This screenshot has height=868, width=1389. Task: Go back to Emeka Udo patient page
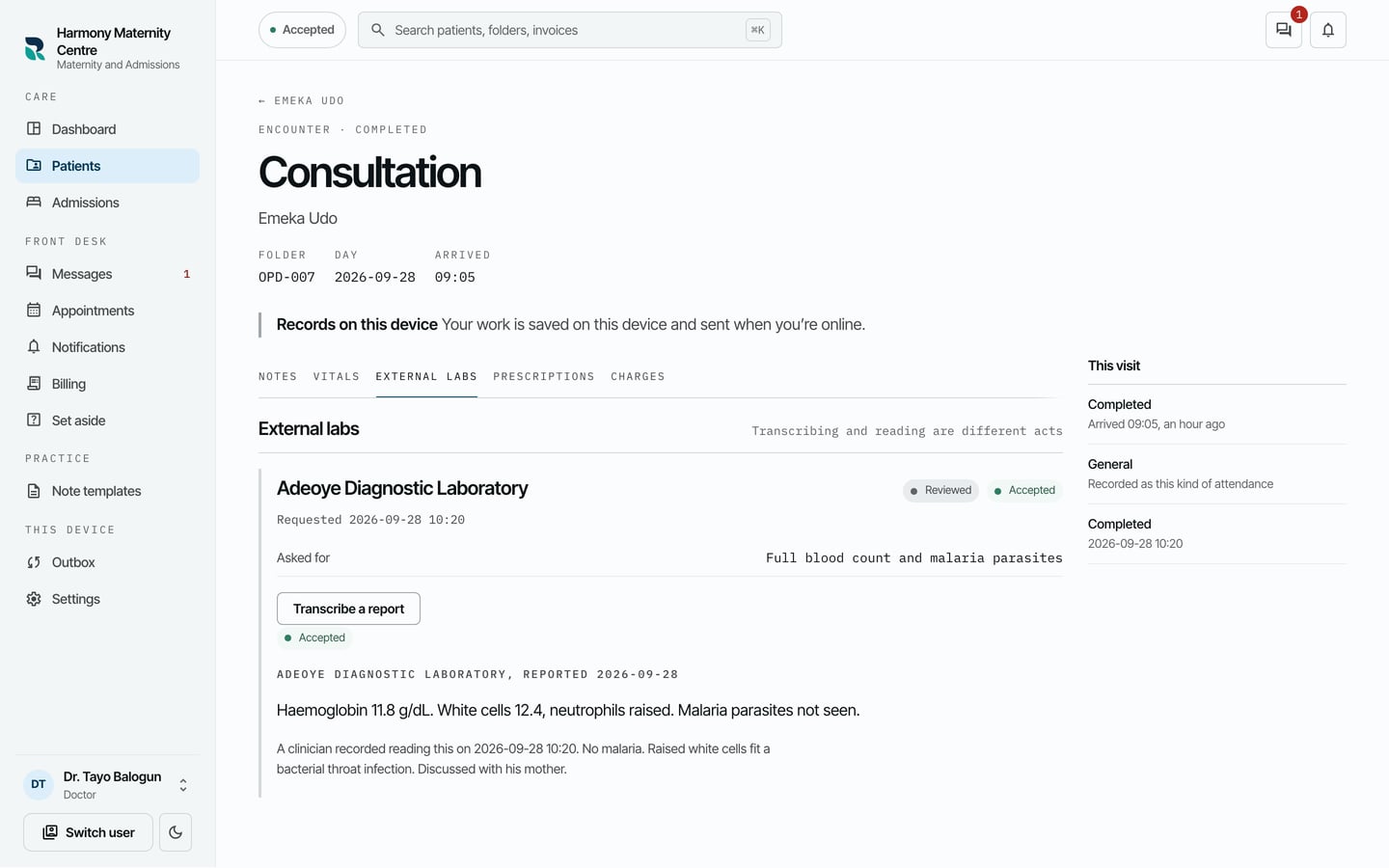tap(301, 100)
